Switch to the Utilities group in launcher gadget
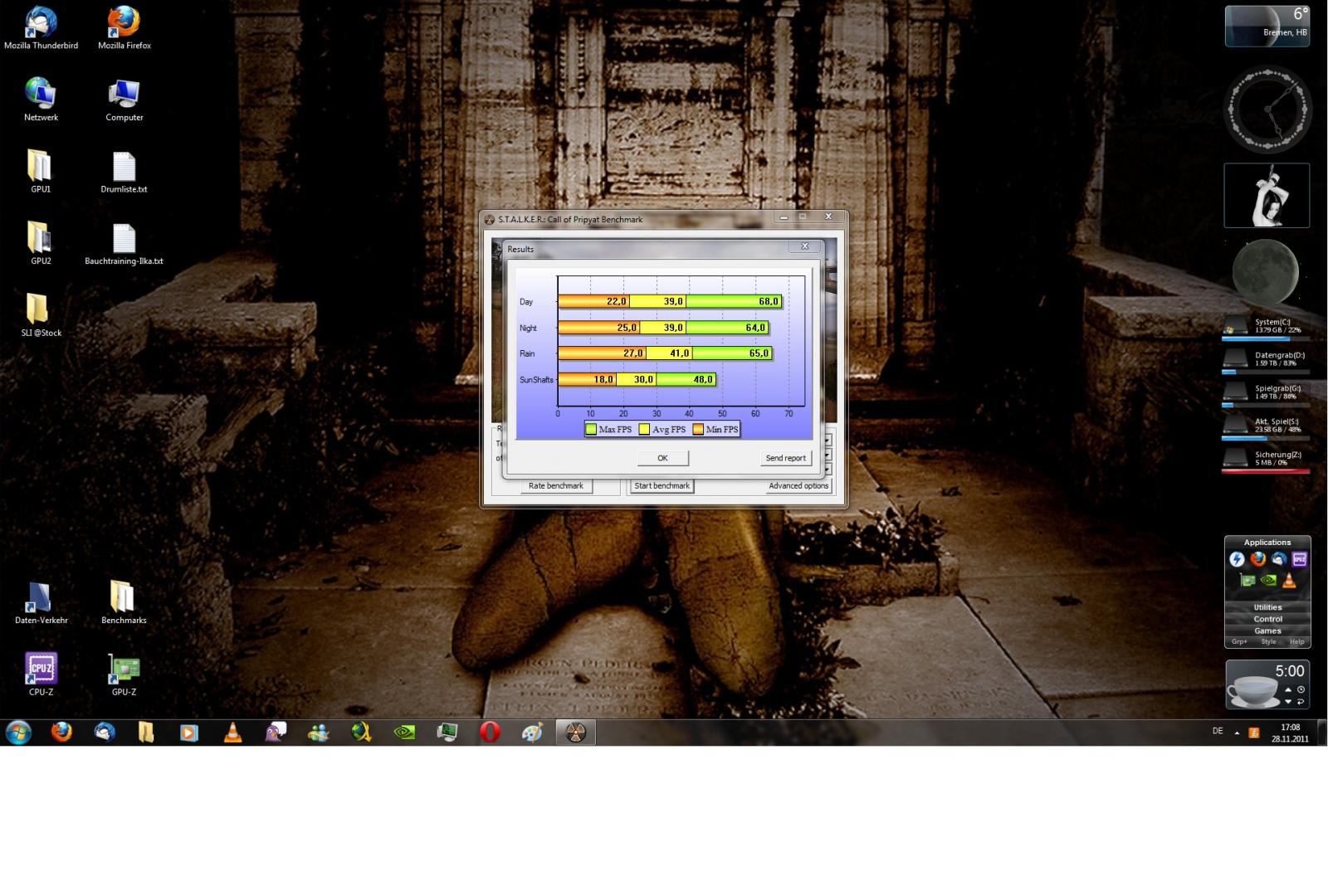Viewport: 1328px width, 896px height. coord(1267,607)
